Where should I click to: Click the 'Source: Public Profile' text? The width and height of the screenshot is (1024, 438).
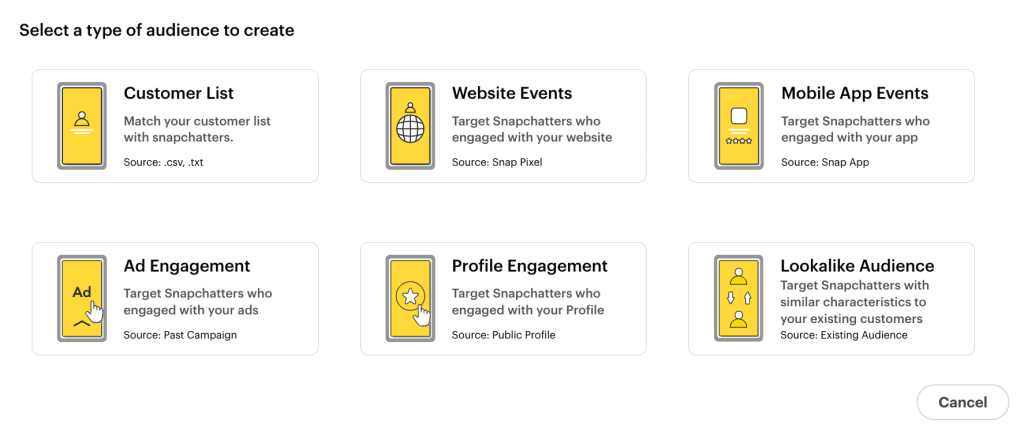coord(504,336)
